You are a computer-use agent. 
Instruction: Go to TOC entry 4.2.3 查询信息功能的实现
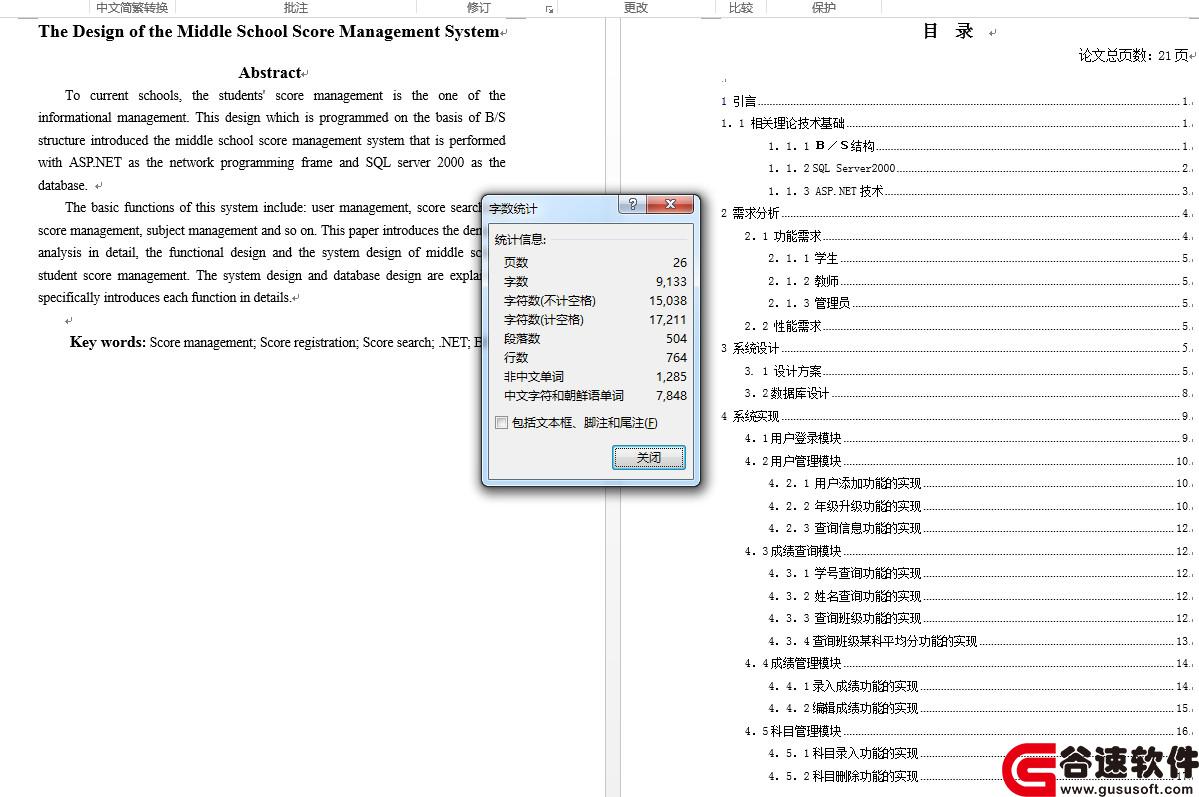click(980, 528)
